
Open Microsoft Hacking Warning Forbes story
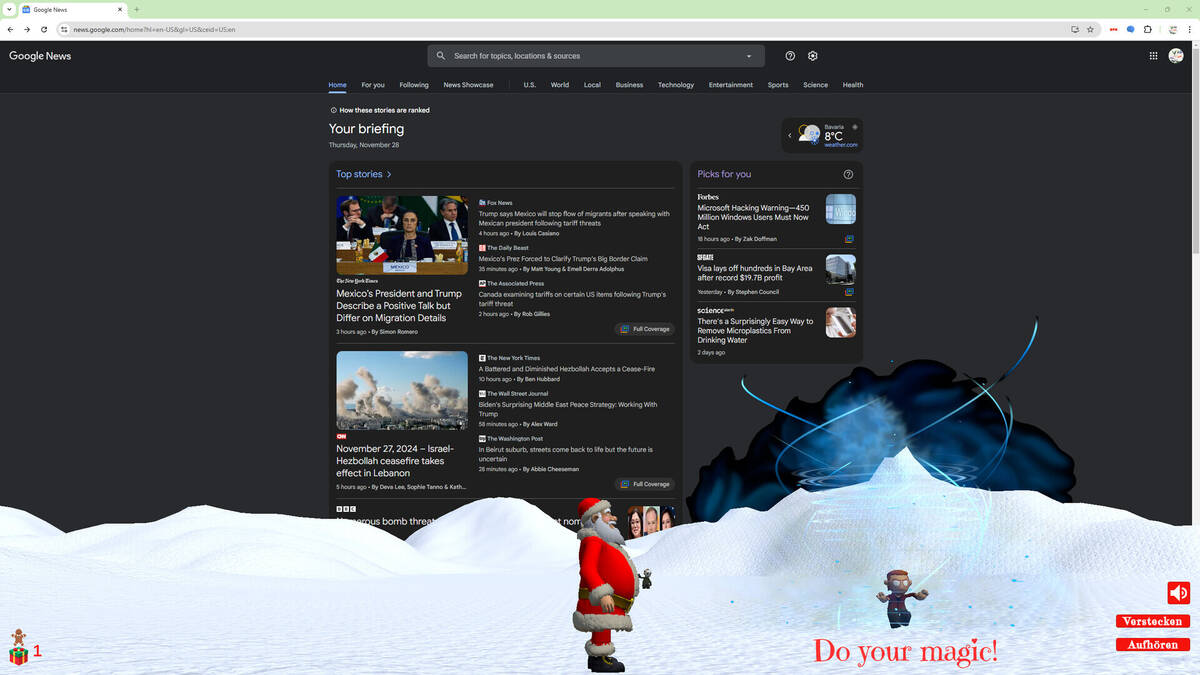click(x=754, y=217)
